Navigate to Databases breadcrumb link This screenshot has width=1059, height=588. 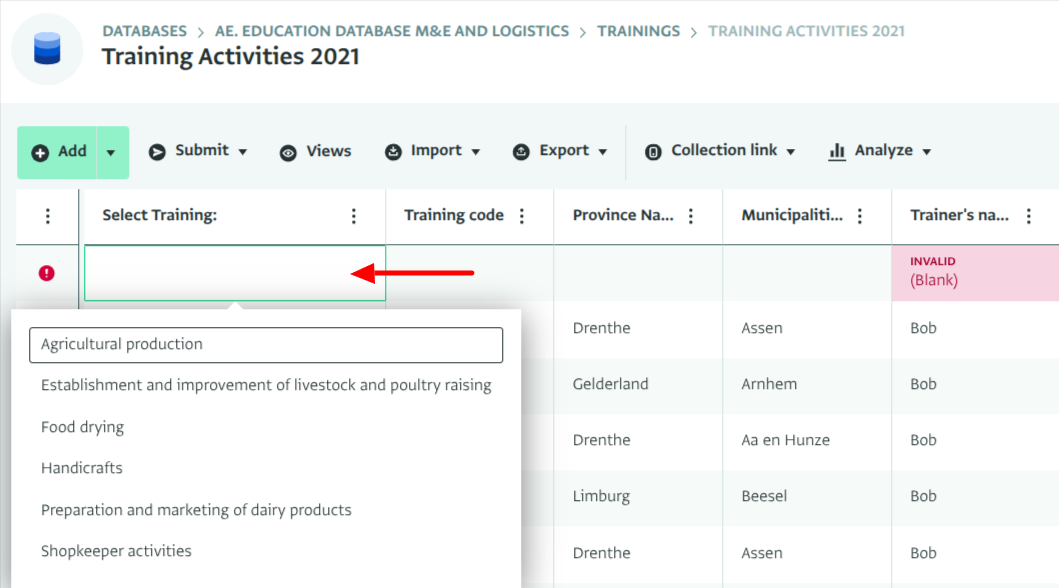[x=144, y=31]
